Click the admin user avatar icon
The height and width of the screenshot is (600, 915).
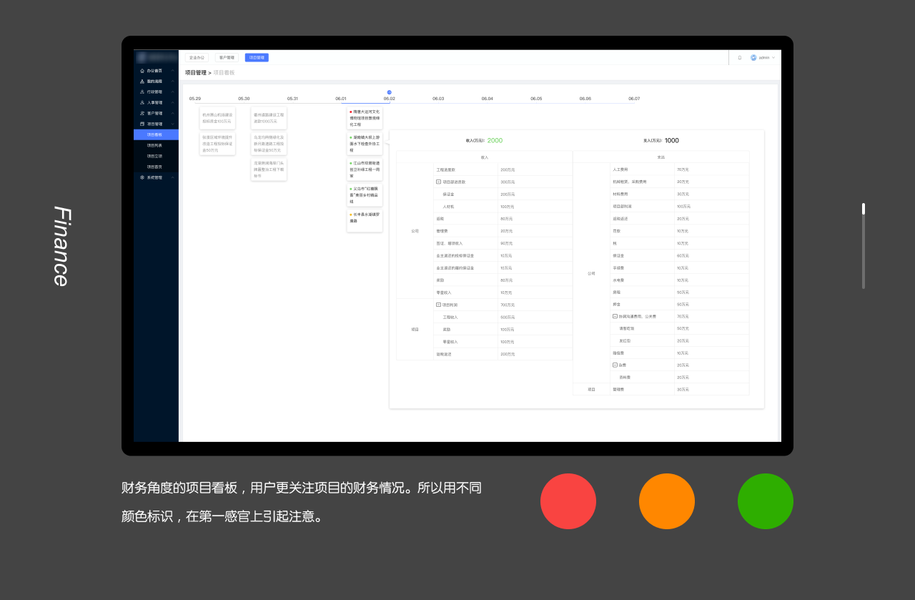(x=753, y=58)
